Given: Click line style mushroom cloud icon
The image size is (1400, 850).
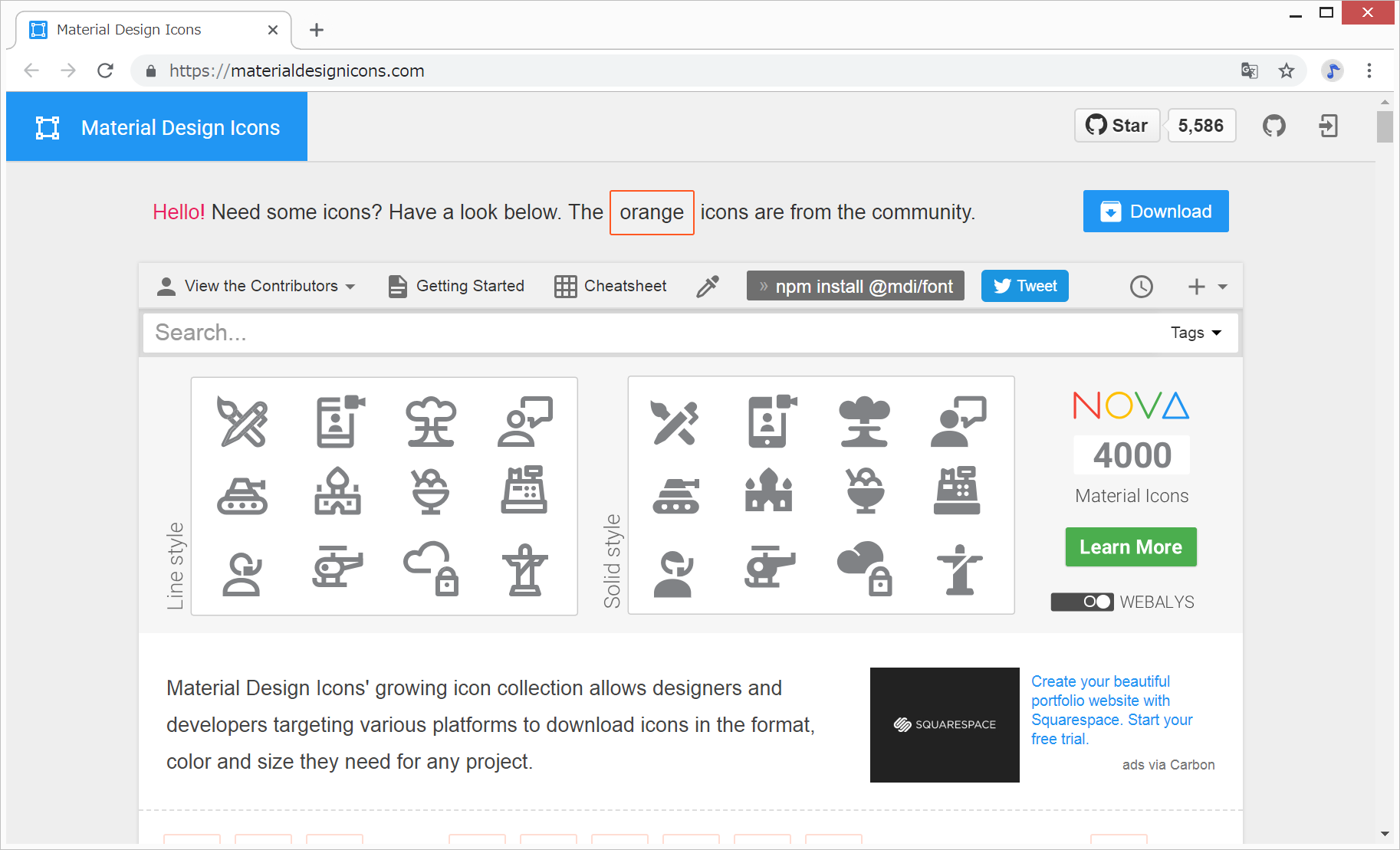Looking at the screenshot, I should point(431,422).
